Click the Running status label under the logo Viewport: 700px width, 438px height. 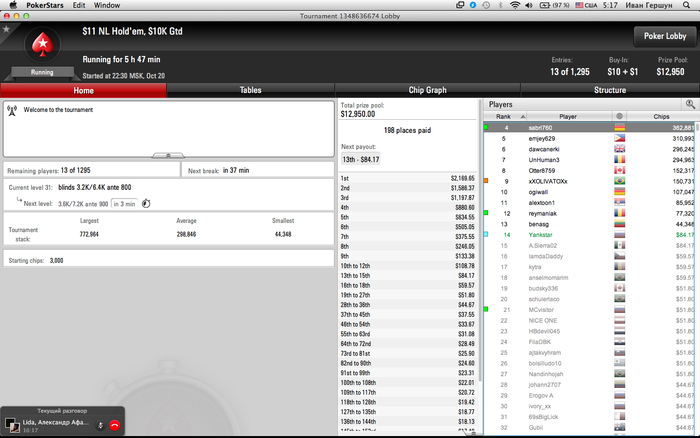(x=42, y=72)
